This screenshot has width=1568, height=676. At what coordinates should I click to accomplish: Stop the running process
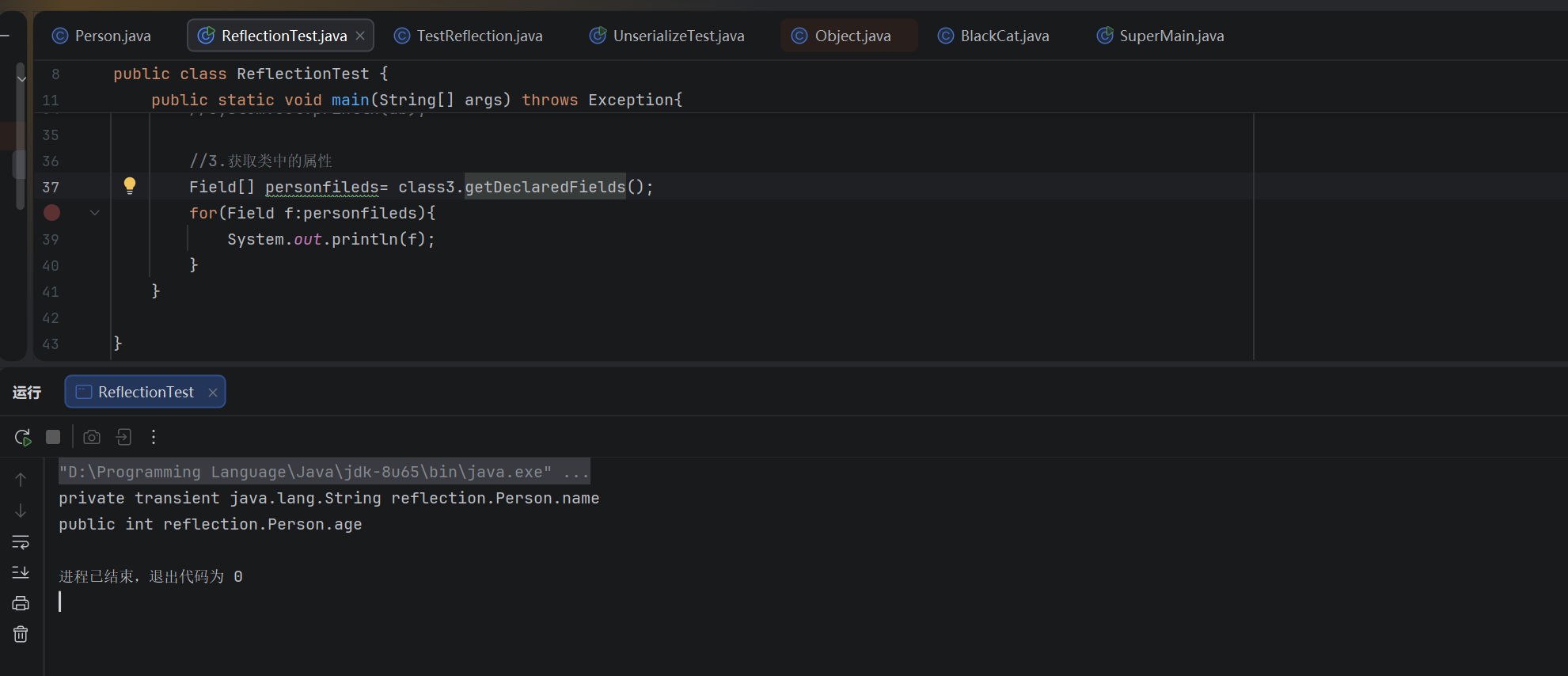point(53,437)
